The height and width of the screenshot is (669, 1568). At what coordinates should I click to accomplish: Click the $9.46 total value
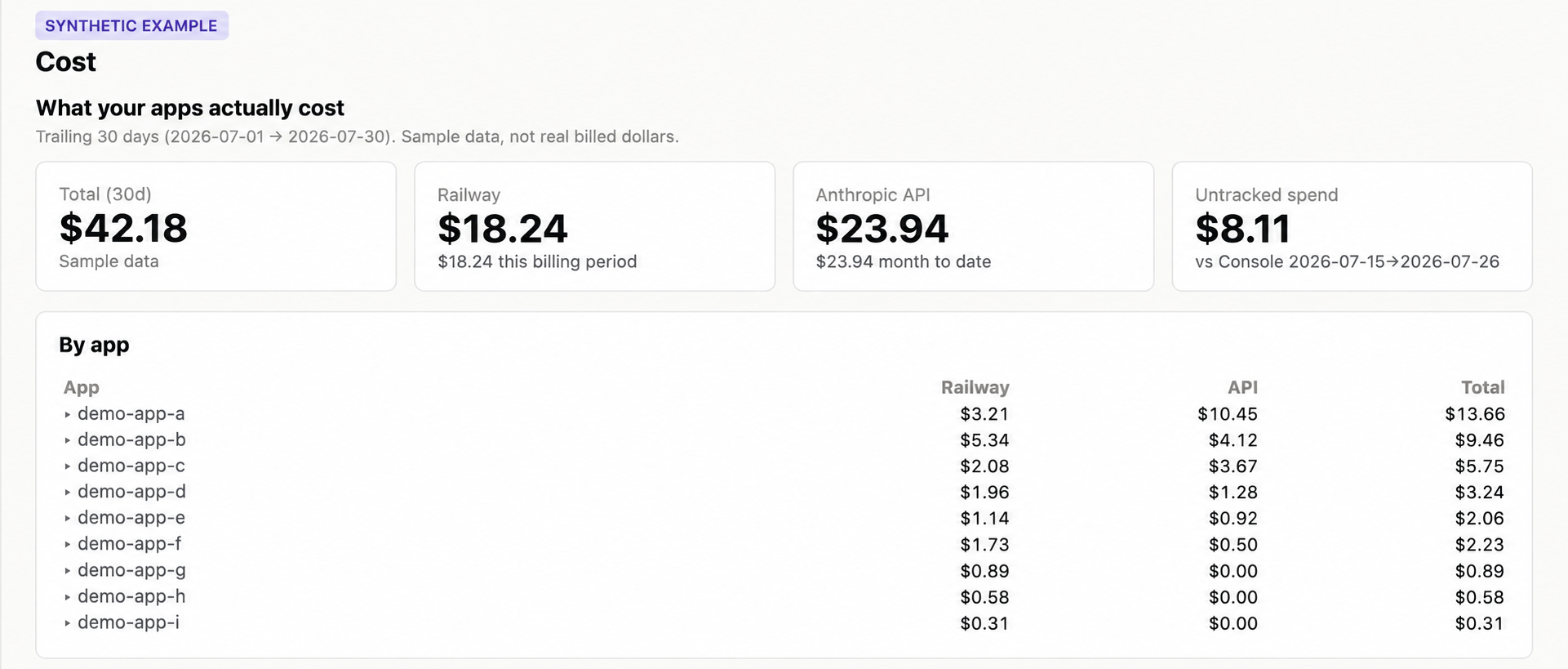pyautogui.click(x=1479, y=440)
